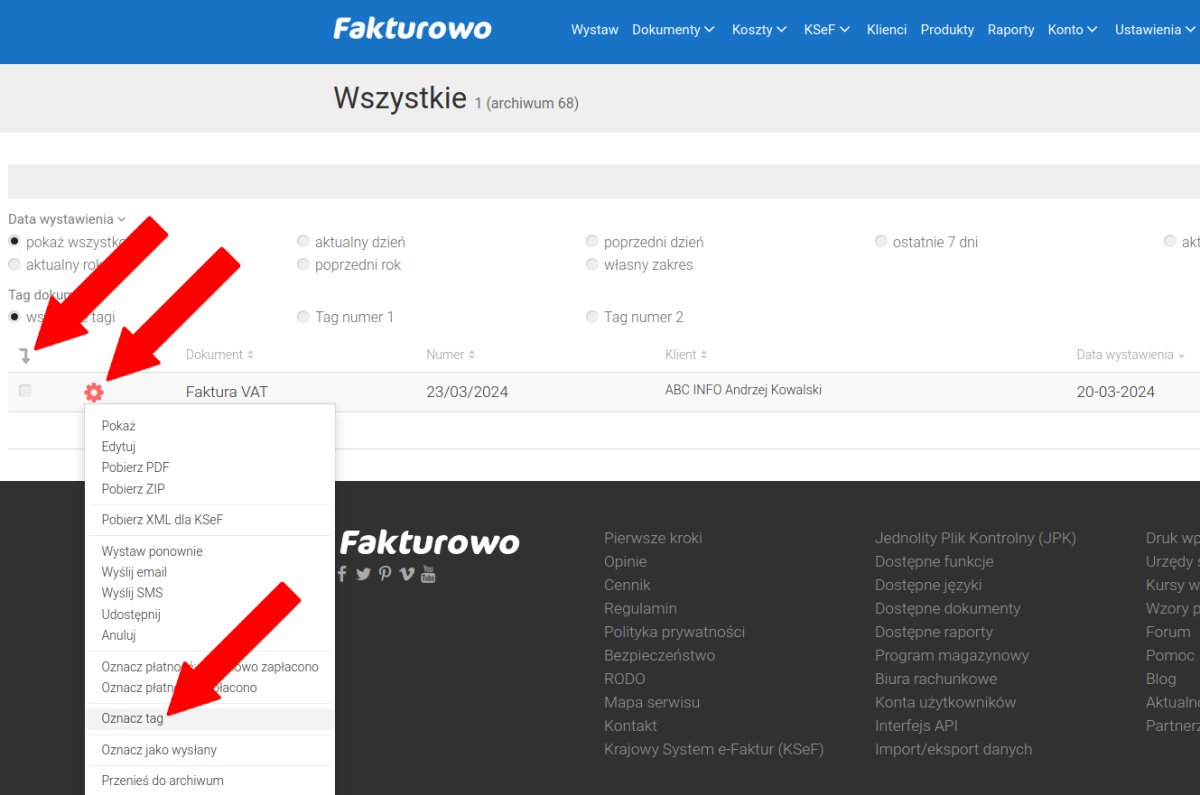
Task: Sort the table by the Numer column
Action: point(451,355)
